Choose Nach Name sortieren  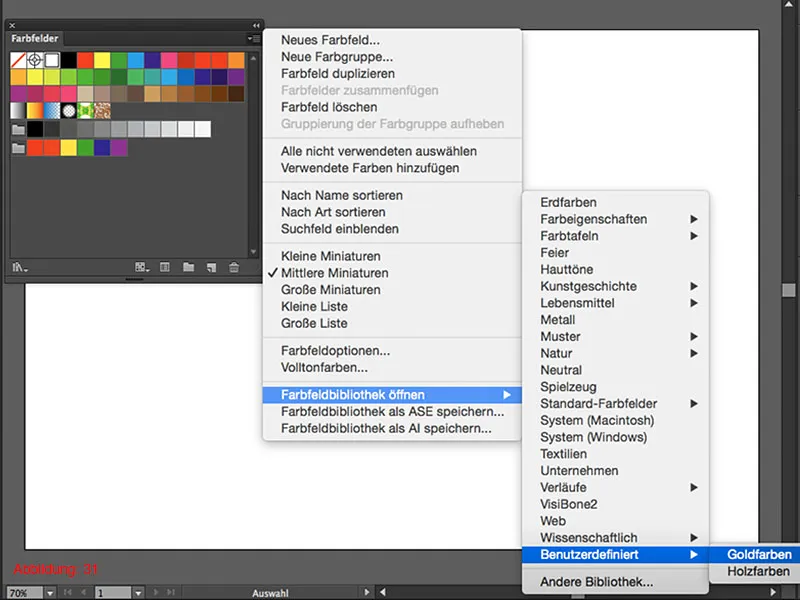tap(392, 195)
